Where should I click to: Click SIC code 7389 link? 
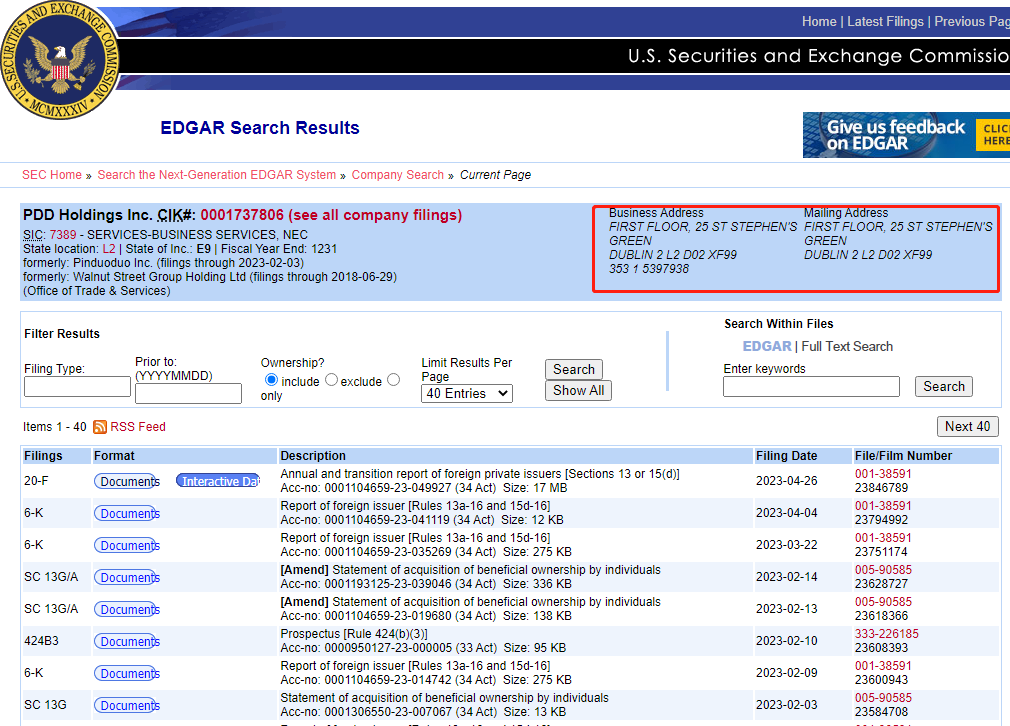pos(63,234)
